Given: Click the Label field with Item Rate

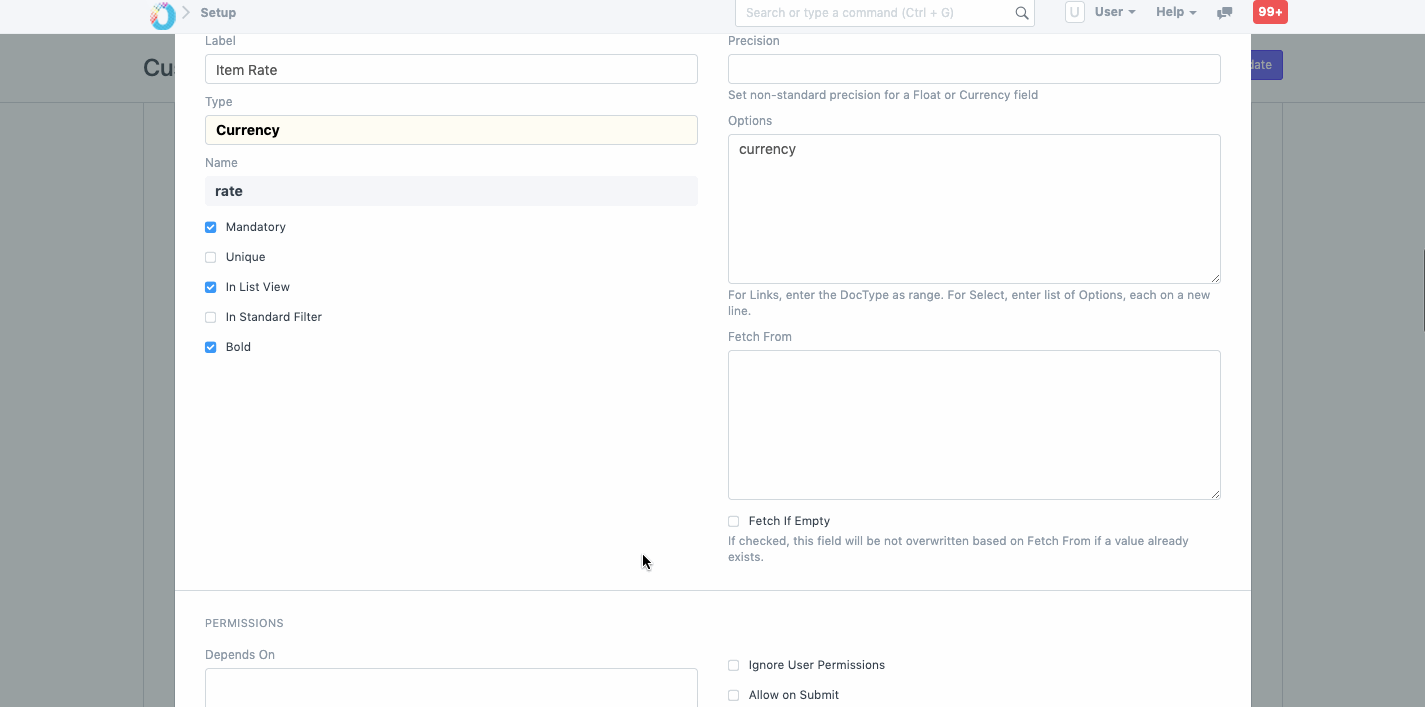Looking at the screenshot, I should pyautogui.click(x=451, y=69).
